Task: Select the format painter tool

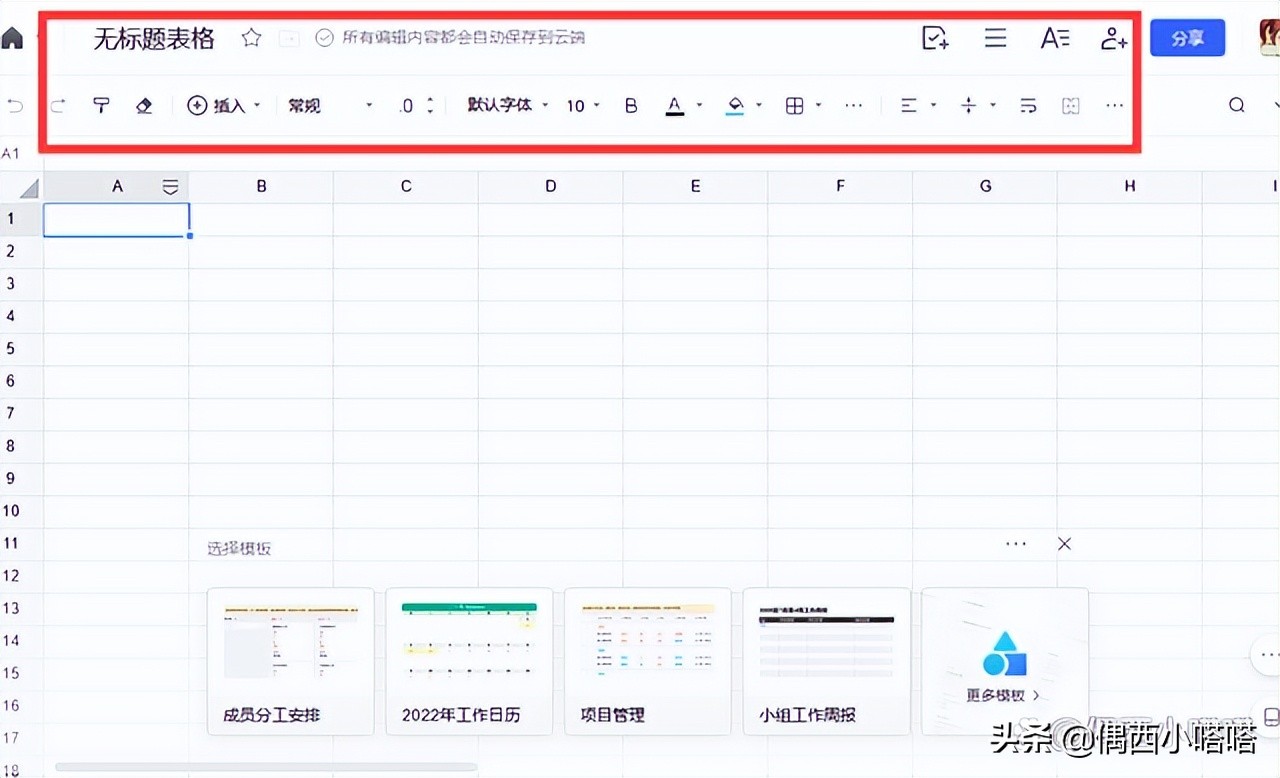Action: pos(101,105)
